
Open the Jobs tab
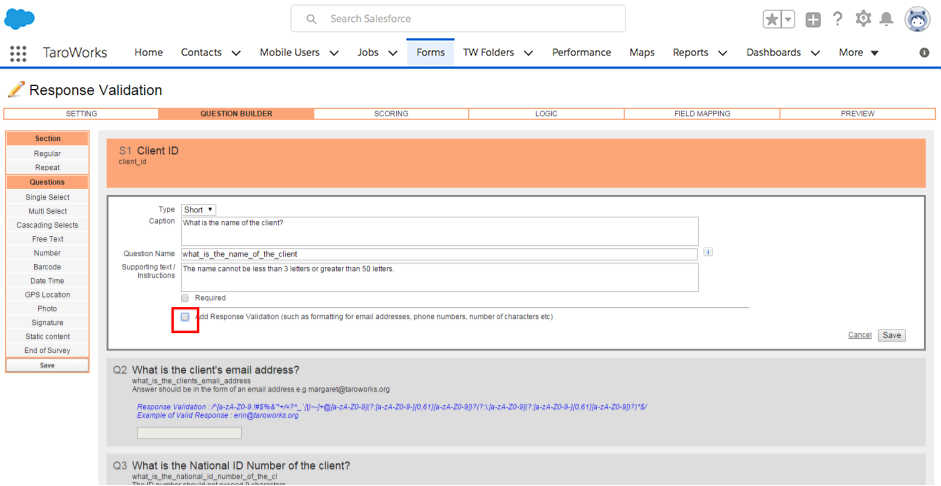point(368,52)
